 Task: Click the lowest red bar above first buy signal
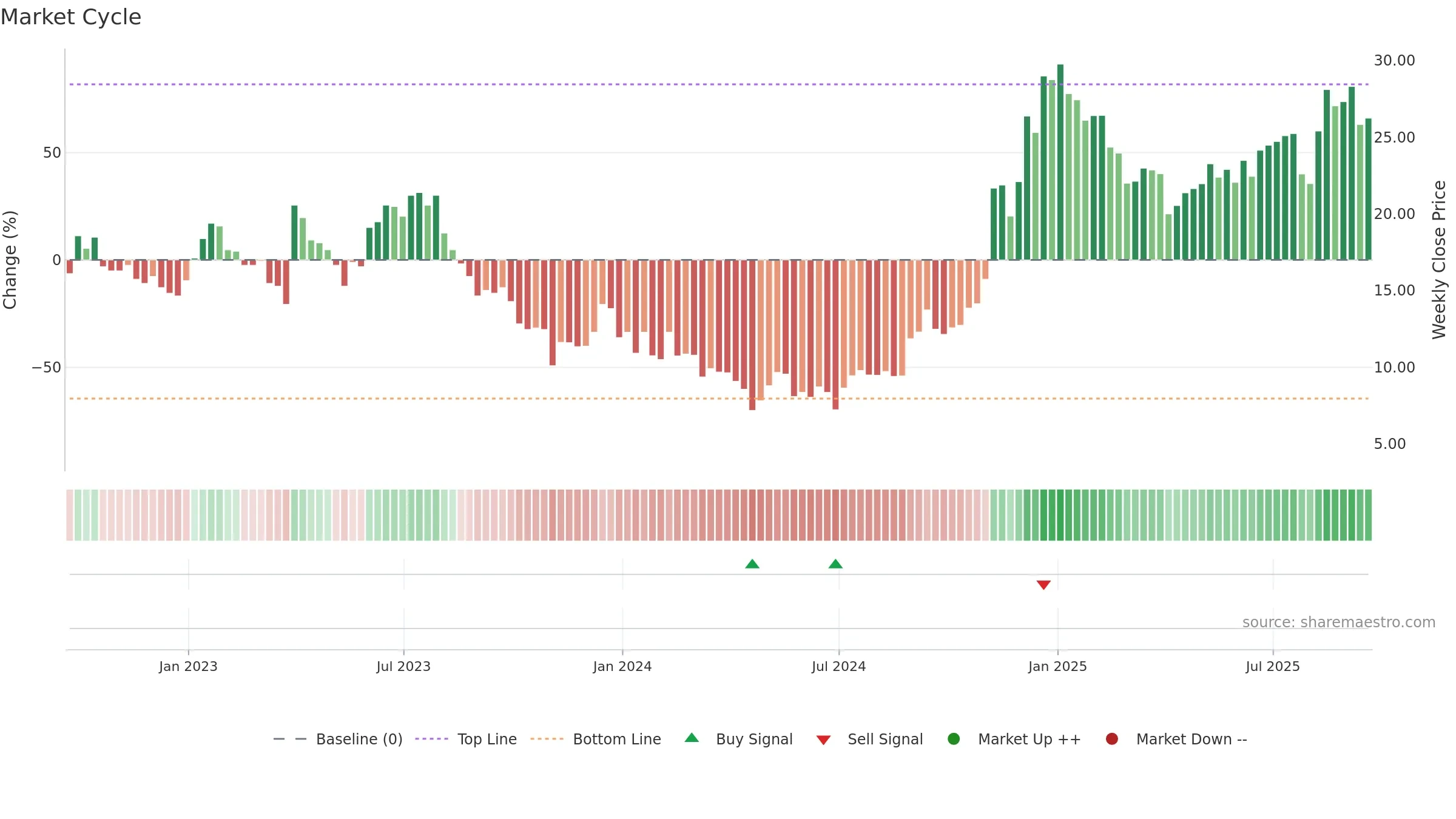point(752,335)
